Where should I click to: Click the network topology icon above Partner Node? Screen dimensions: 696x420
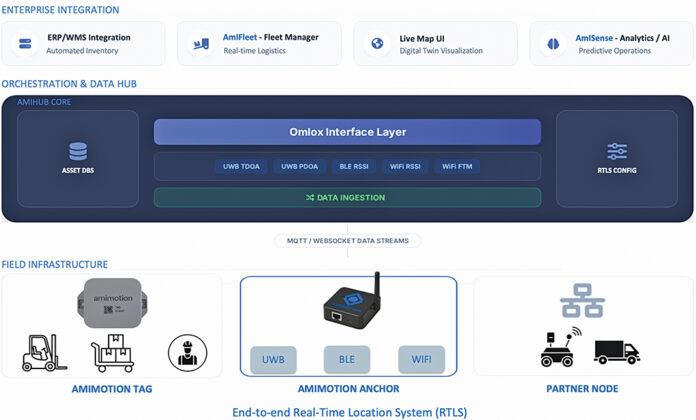click(x=582, y=301)
